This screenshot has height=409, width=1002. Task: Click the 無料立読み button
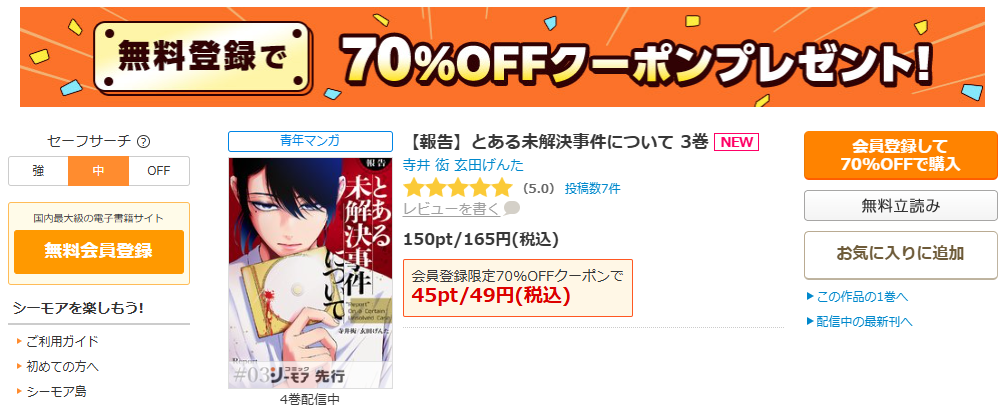tap(900, 206)
